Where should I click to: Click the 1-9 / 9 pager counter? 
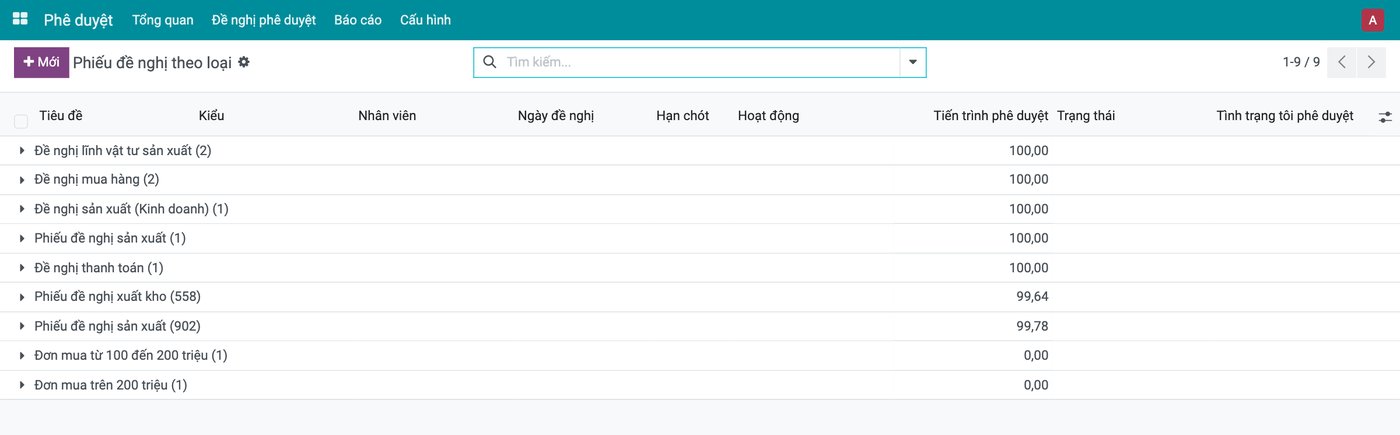click(1301, 62)
